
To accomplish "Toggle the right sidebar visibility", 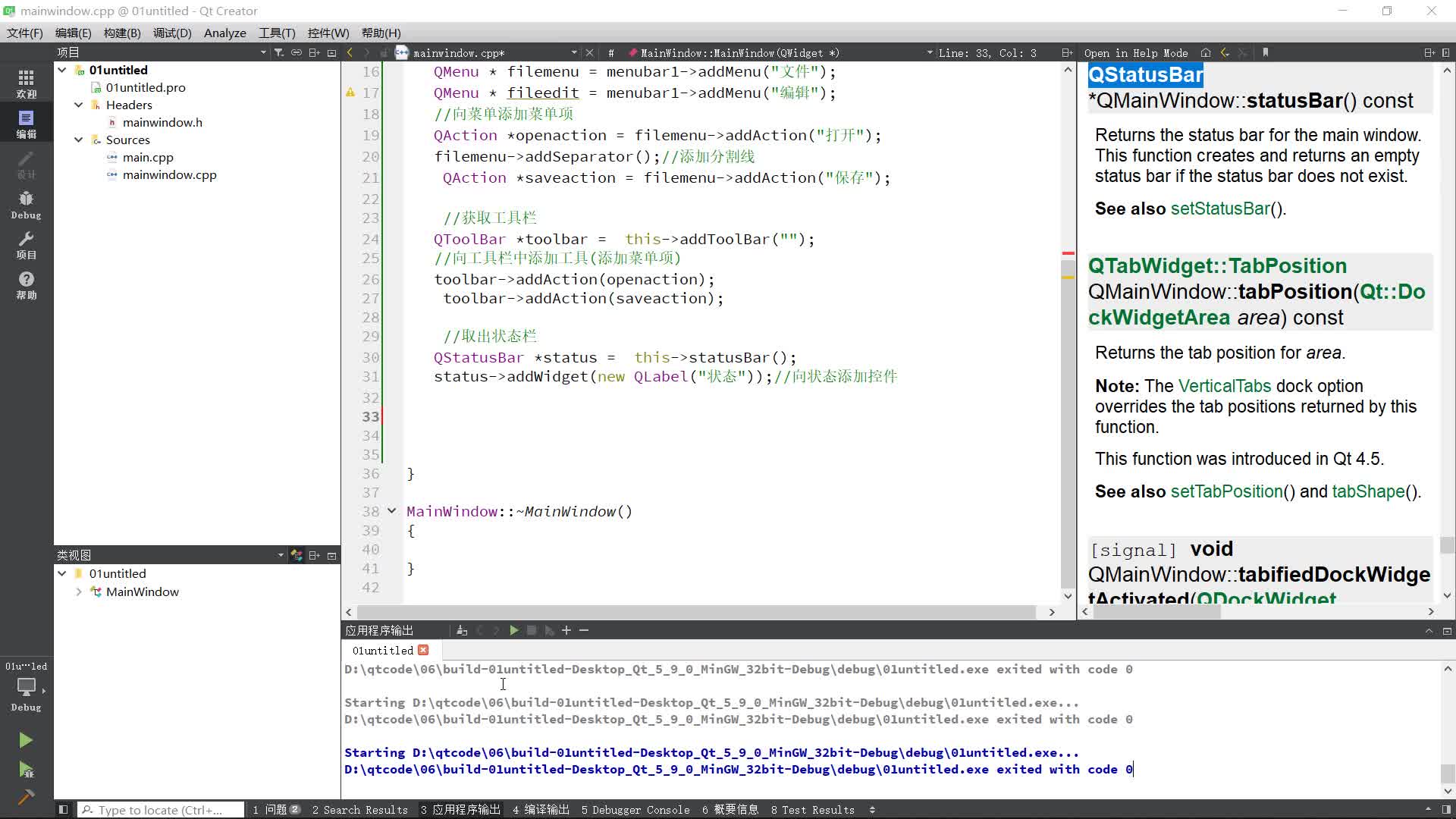I will [1446, 810].
